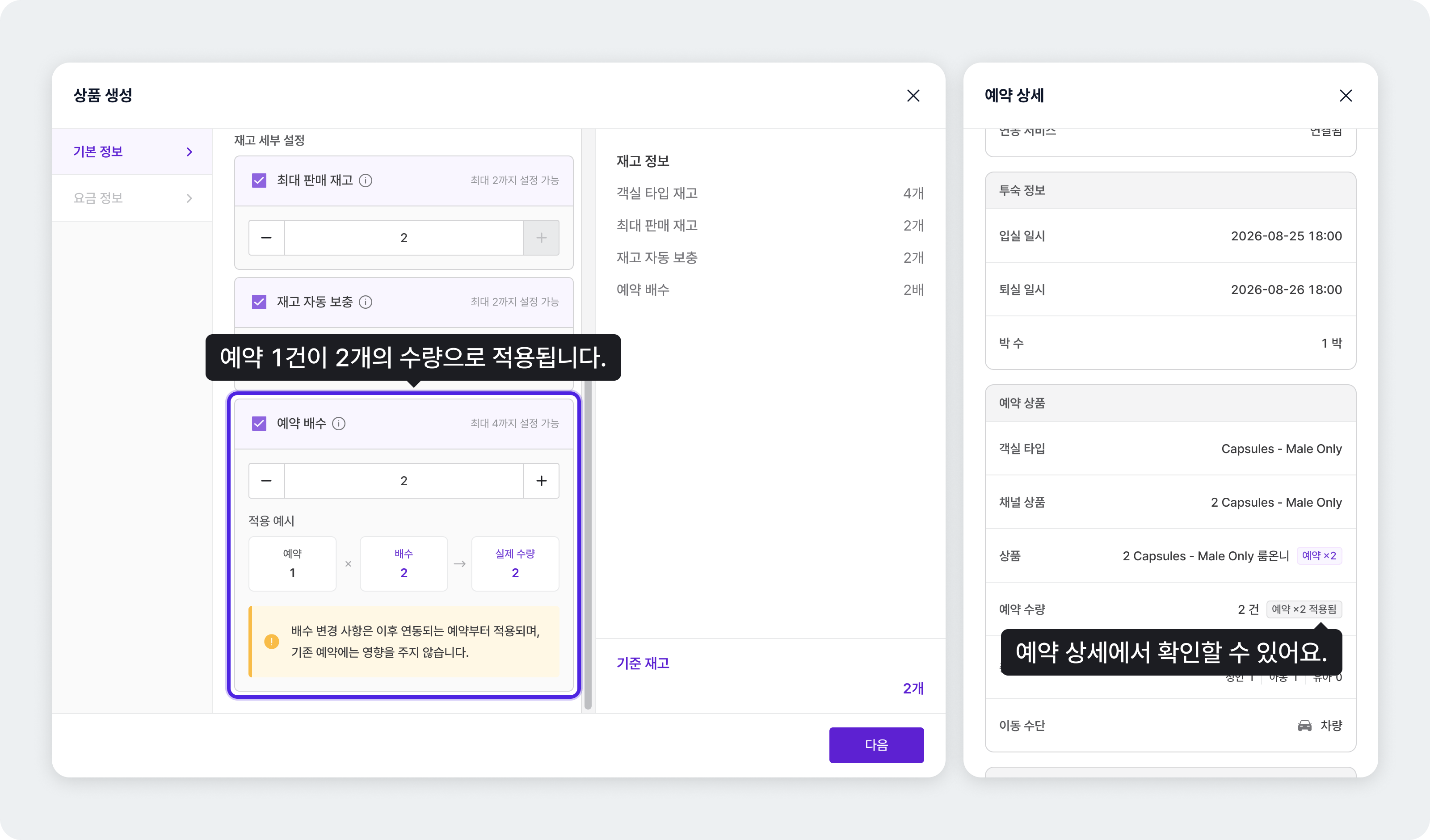Select the 기본 정보 tab
Image resolution: width=1430 pixels, height=840 pixels.
pyautogui.click(x=132, y=151)
